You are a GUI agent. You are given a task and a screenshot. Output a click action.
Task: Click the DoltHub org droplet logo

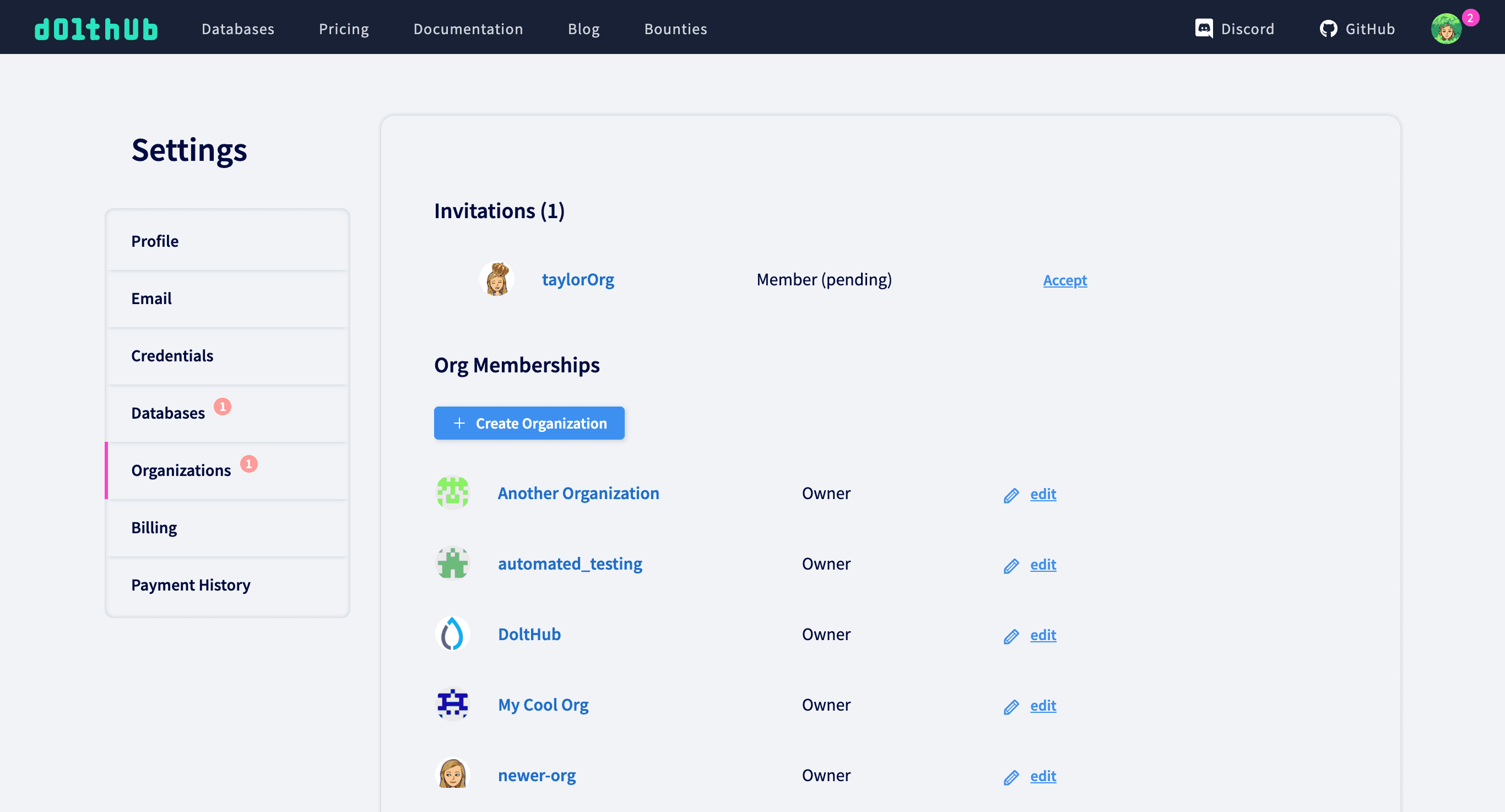453,634
